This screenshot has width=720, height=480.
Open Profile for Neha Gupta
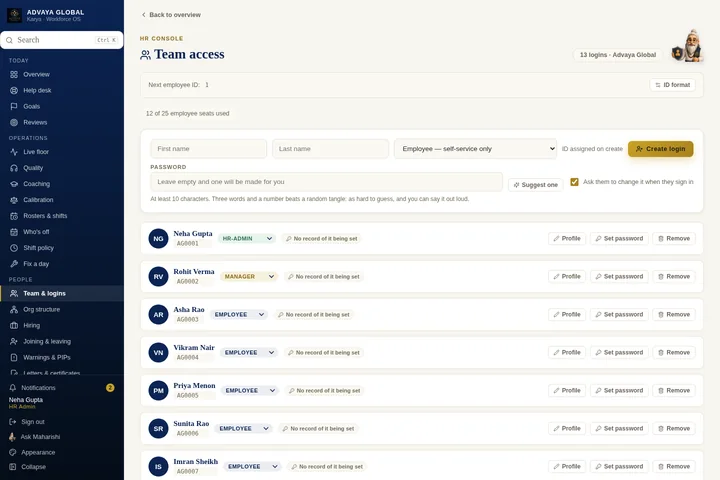point(567,238)
